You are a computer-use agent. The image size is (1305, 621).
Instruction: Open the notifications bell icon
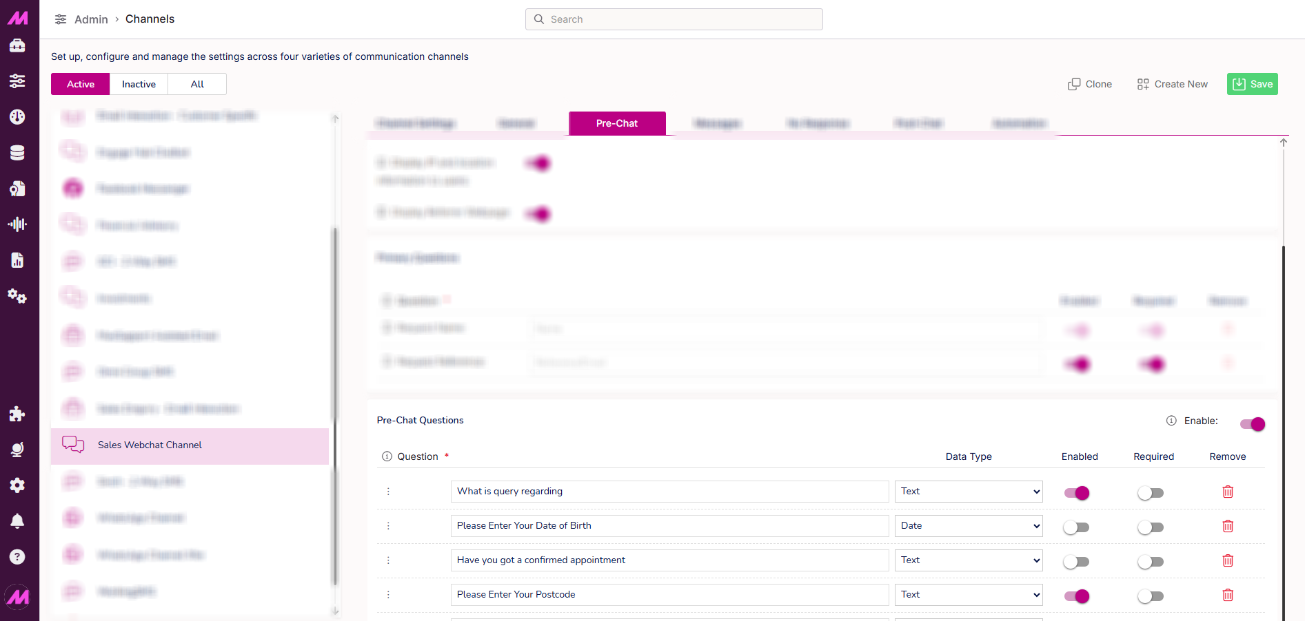17,521
